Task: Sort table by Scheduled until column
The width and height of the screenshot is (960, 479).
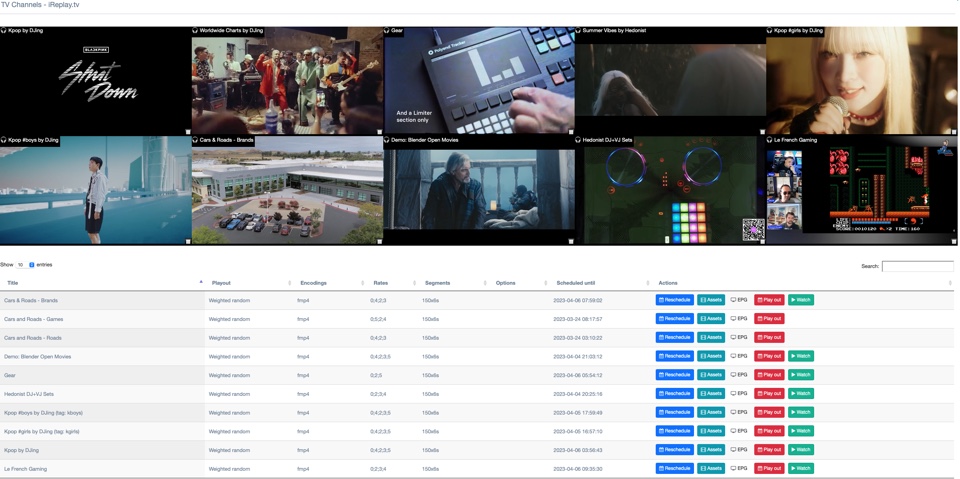Action: pyautogui.click(x=601, y=283)
